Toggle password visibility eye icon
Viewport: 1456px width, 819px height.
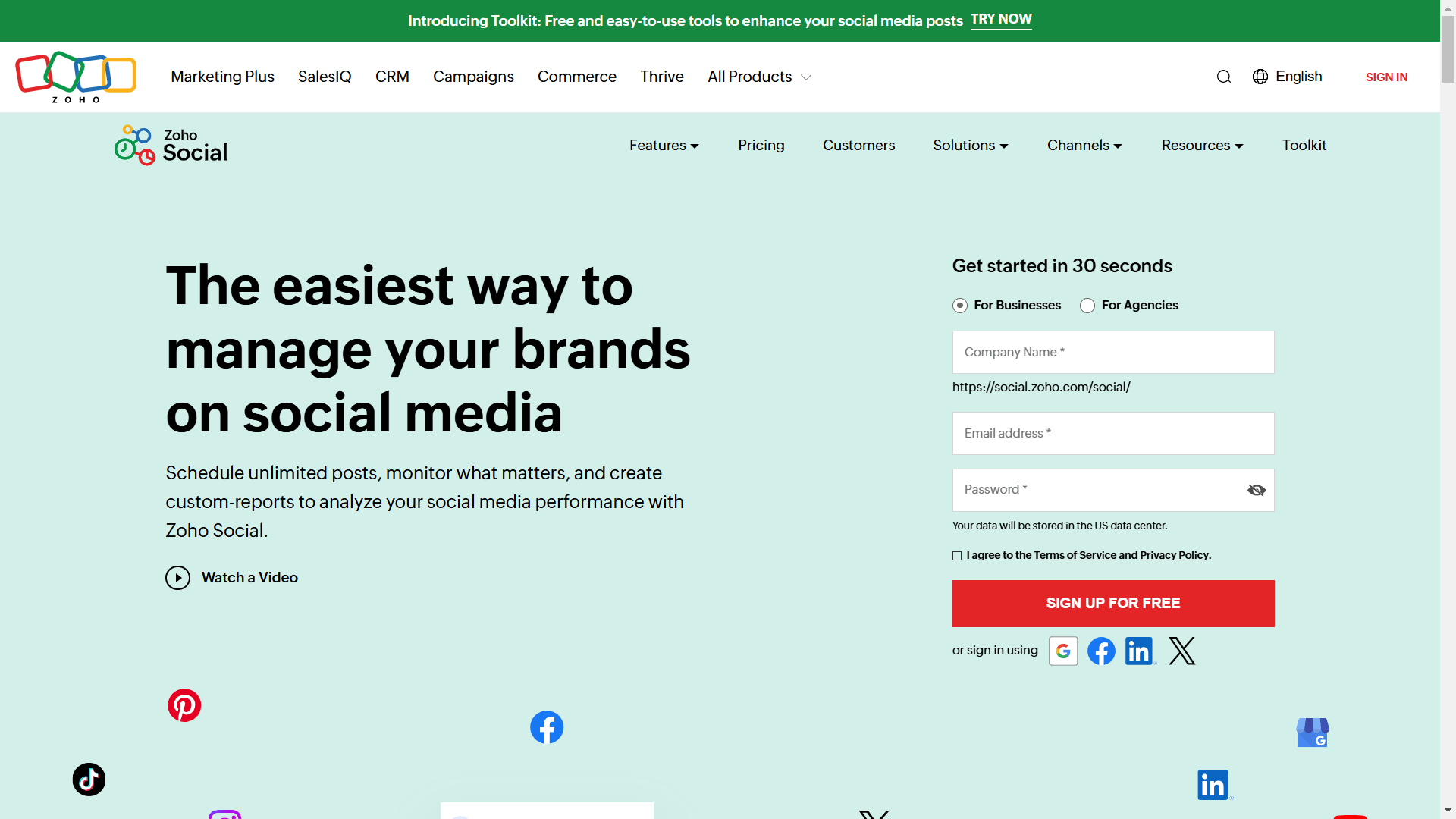coord(1257,491)
